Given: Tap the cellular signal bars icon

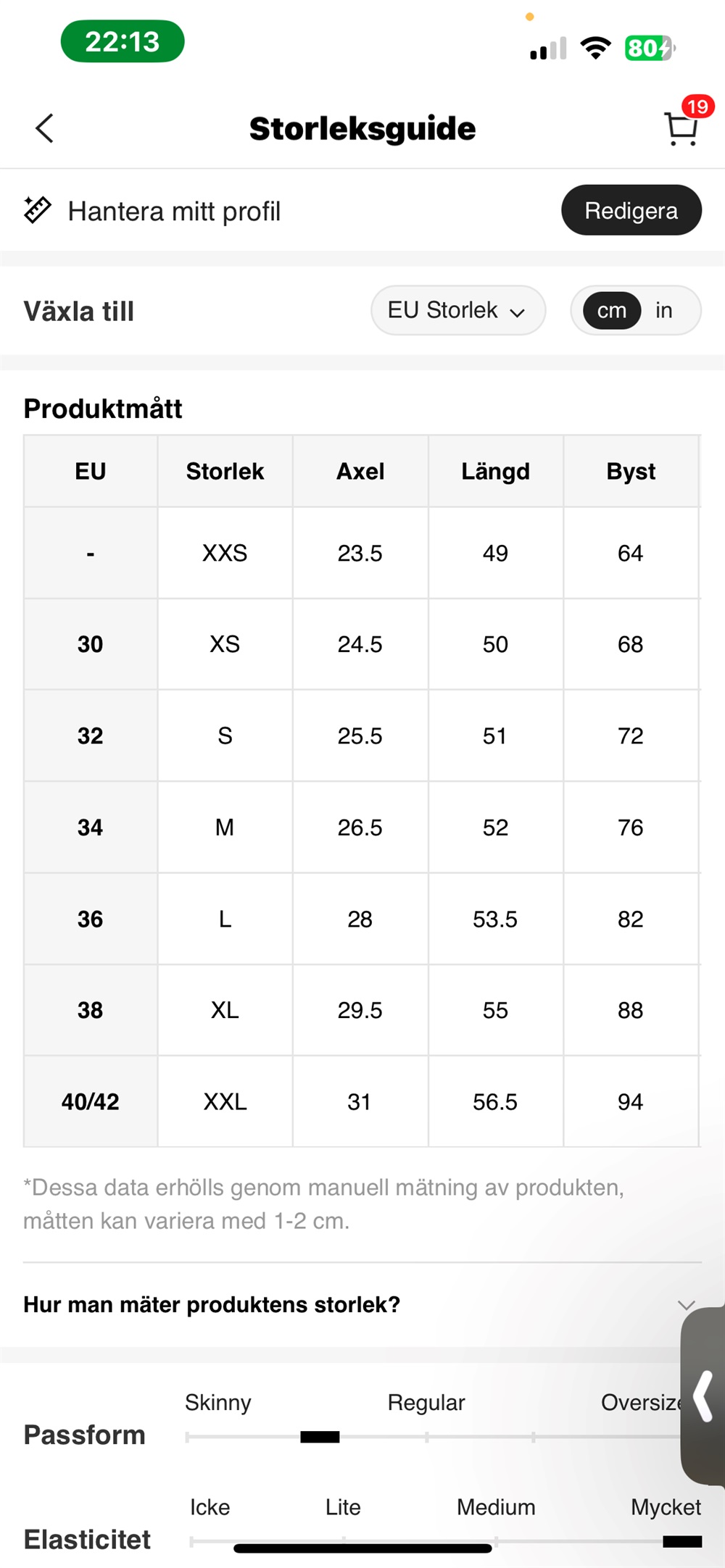Looking at the screenshot, I should (548, 49).
